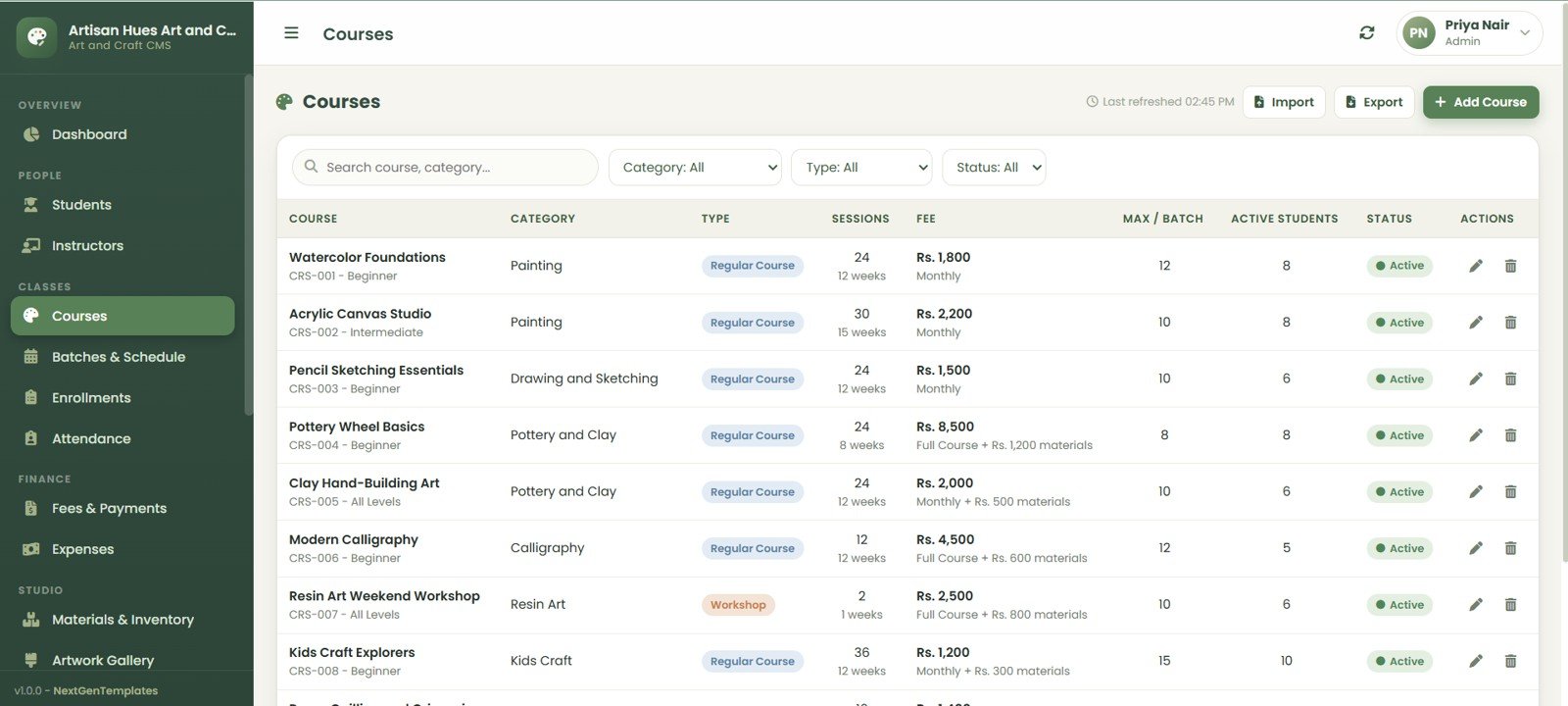Open Materials & Inventory
The height and width of the screenshot is (706, 1568).
pyautogui.click(x=122, y=620)
